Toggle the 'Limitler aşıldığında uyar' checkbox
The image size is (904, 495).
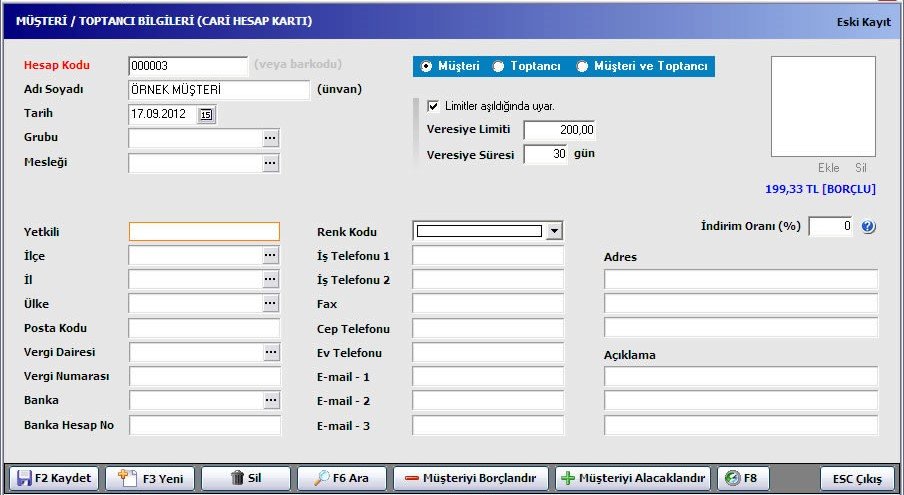(x=433, y=106)
